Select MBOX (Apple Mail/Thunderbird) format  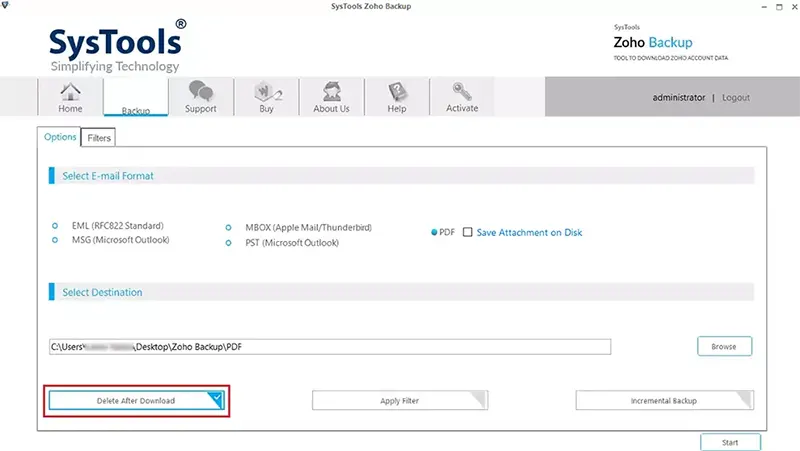coord(229,228)
